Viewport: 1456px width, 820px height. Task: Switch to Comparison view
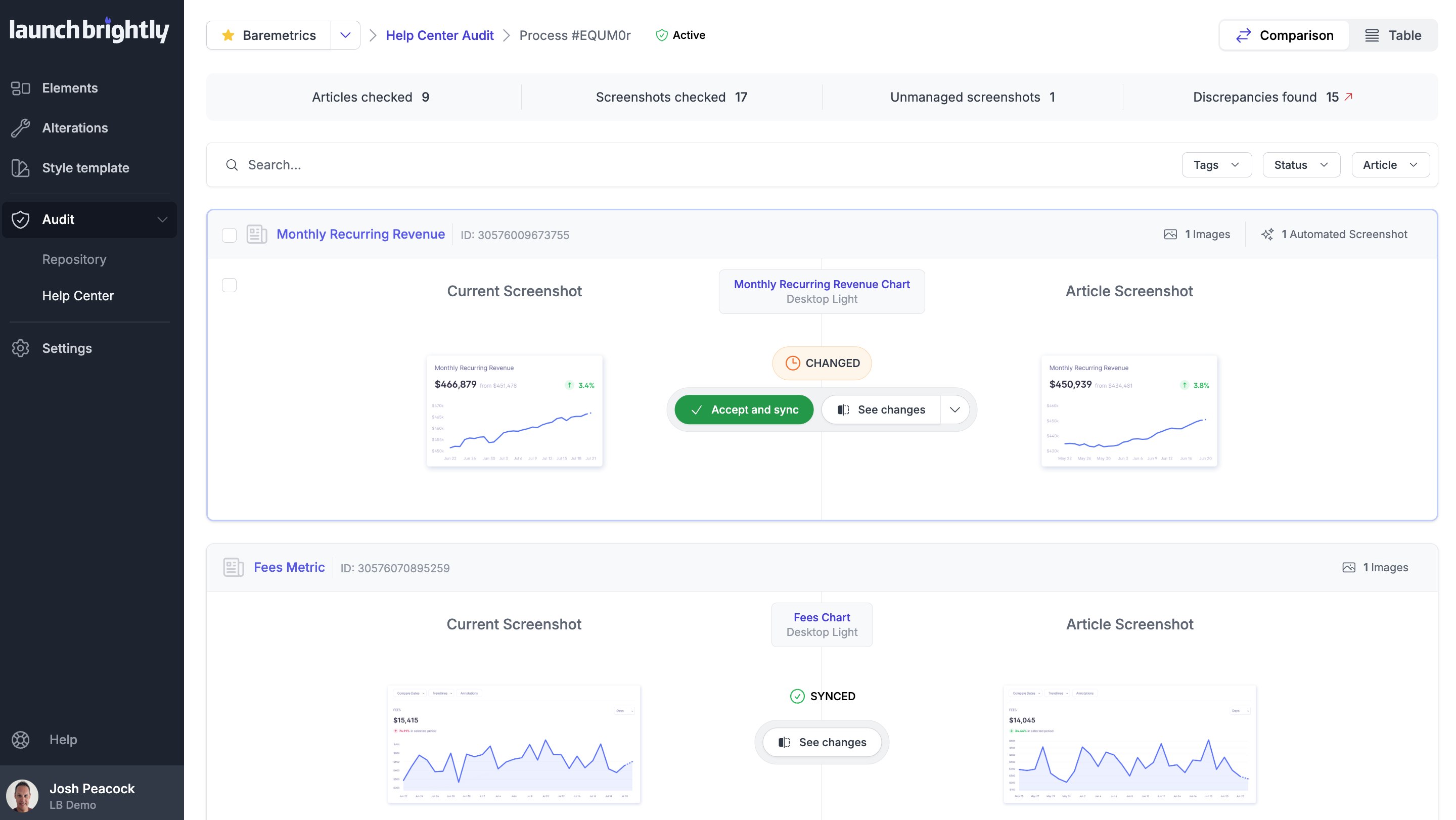pos(1284,35)
